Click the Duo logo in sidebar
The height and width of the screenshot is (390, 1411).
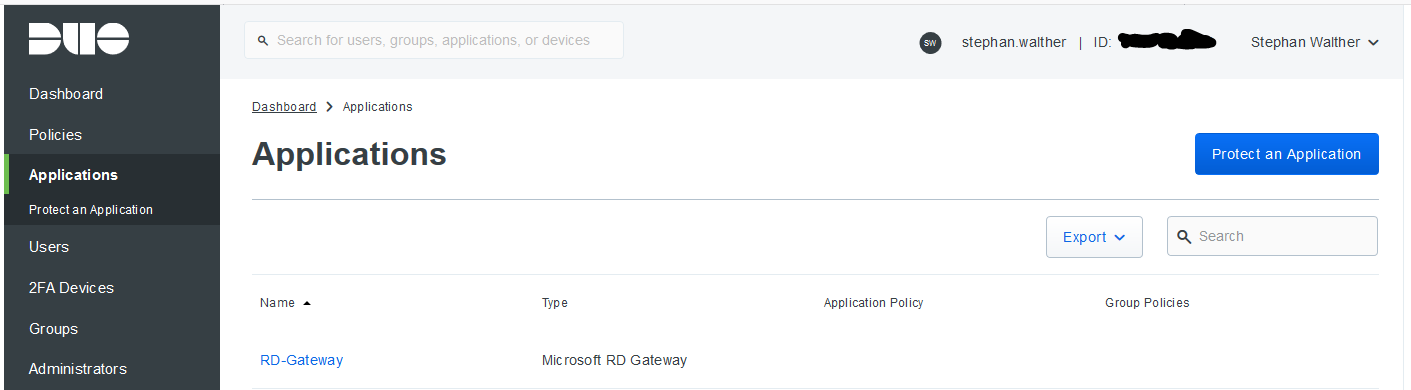[79, 39]
